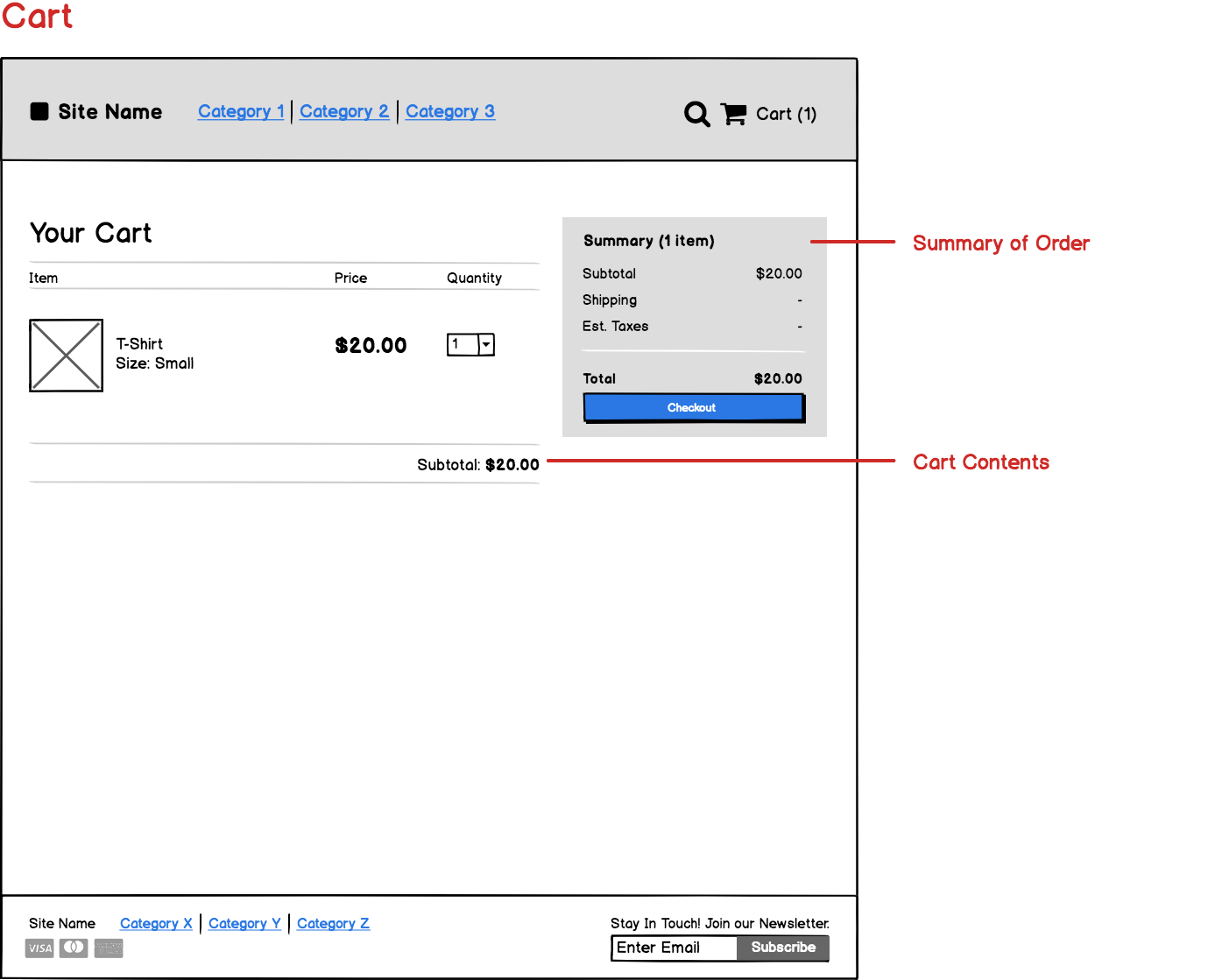Open Category 2 from the navigation
Image resolution: width=1215 pixels, height=980 pixels.
click(344, 111)
